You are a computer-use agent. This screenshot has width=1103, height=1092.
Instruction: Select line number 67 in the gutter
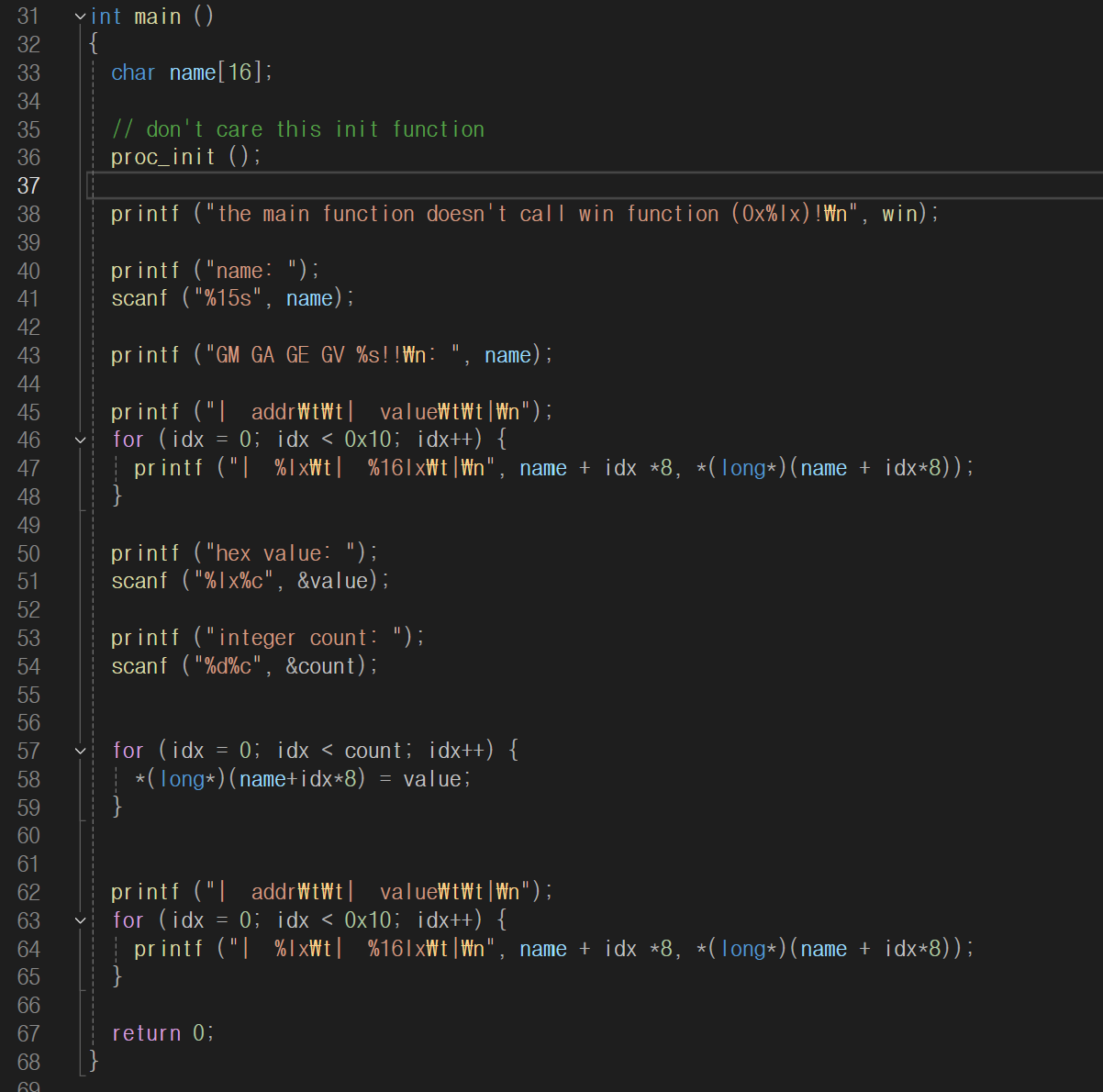pyautogui.click(x=28, y=1034)
